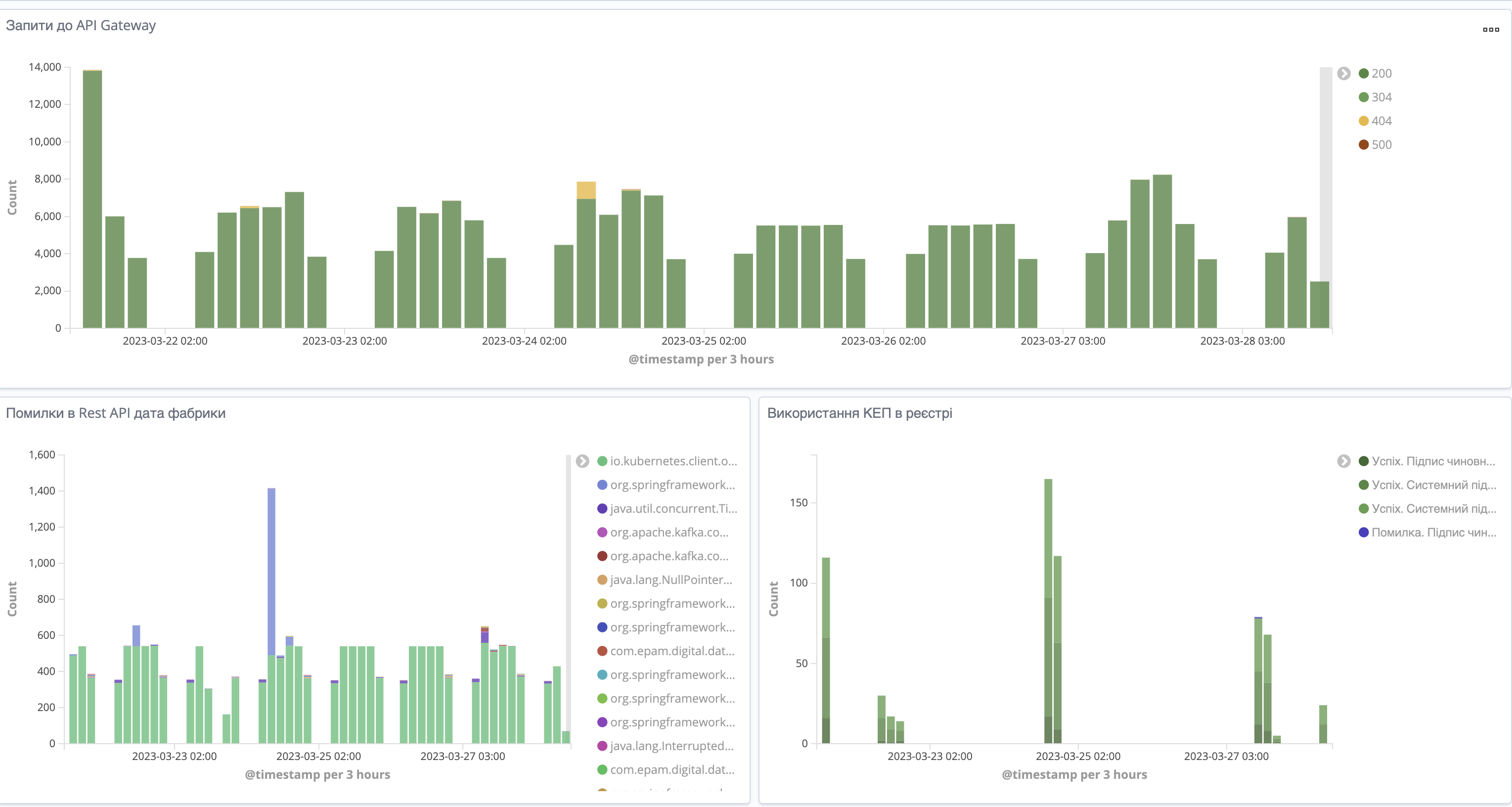Click the Запити до API Gateway panel title
Screen dimensions: 1512x807
81,25
